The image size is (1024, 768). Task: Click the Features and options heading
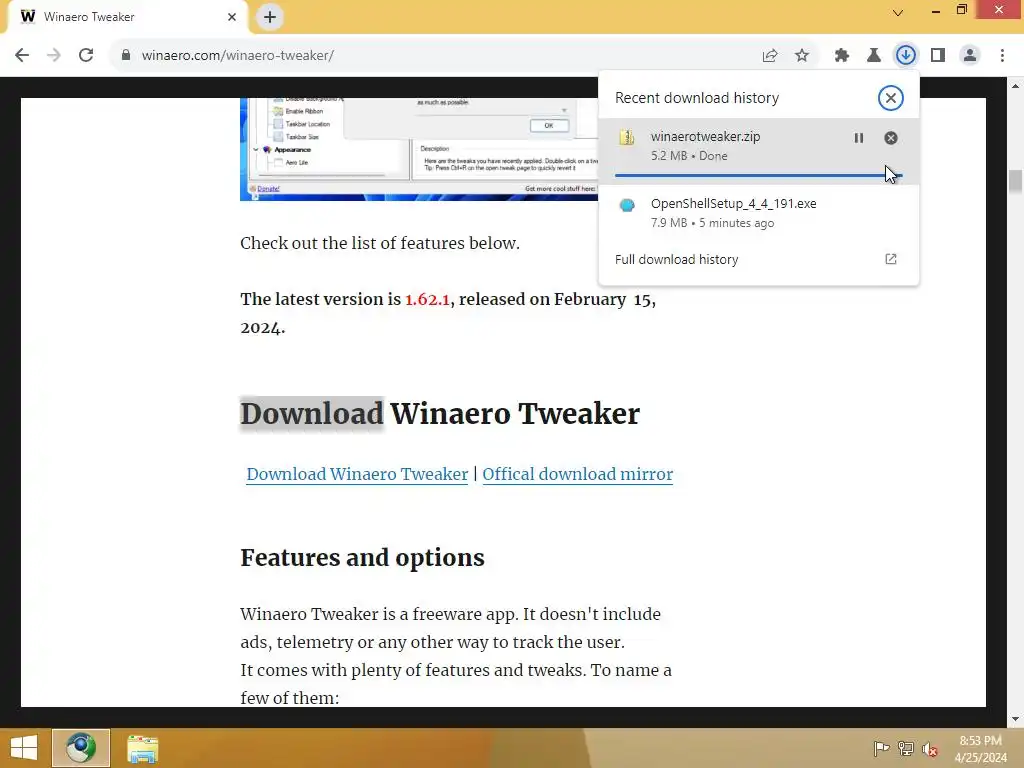pos(362,558)
